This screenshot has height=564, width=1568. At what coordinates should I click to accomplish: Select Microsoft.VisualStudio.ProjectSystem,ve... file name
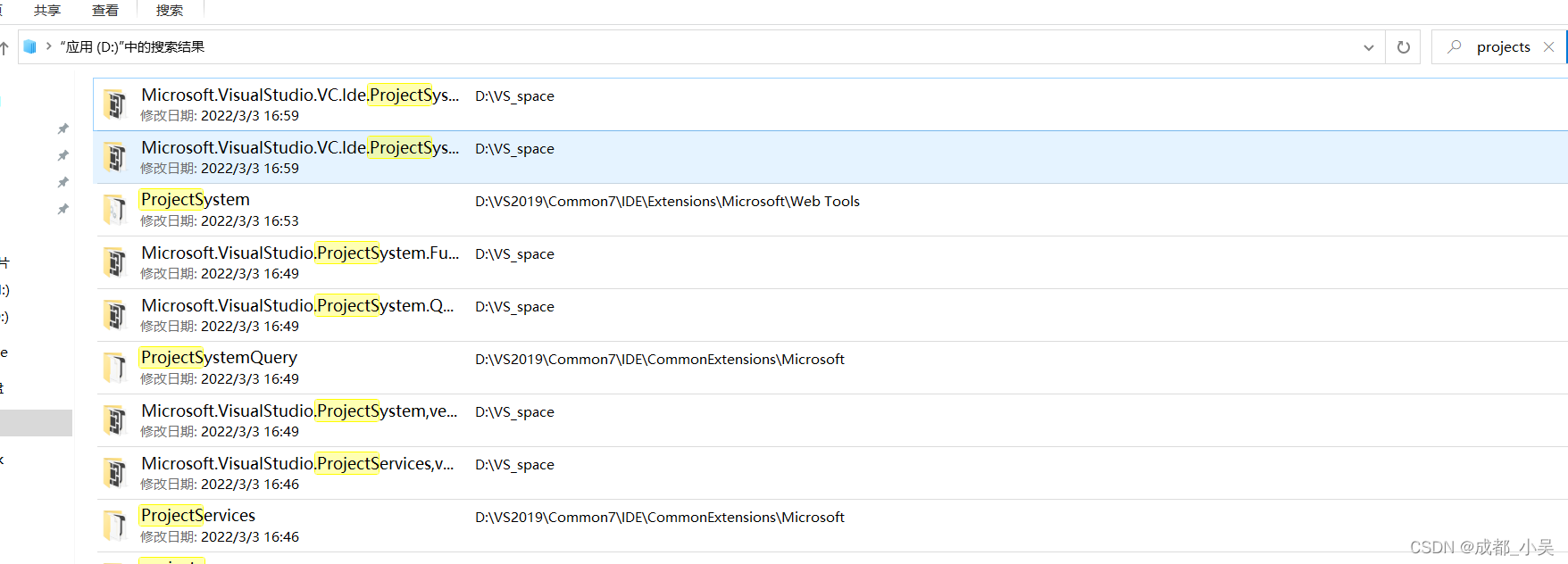pos(299,411)
